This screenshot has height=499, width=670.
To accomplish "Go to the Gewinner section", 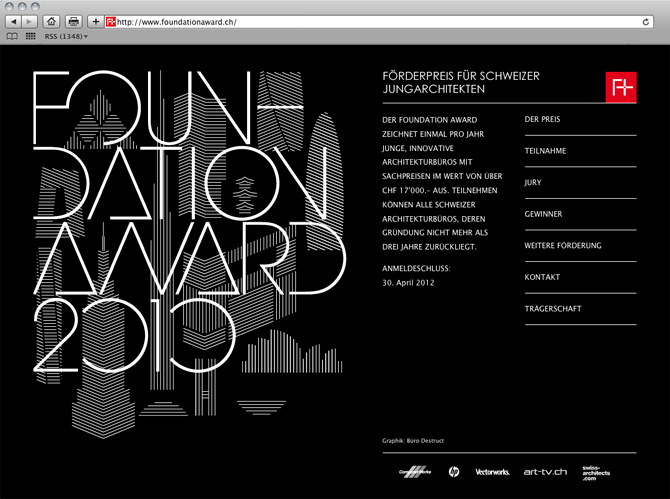I will [543, 214].
